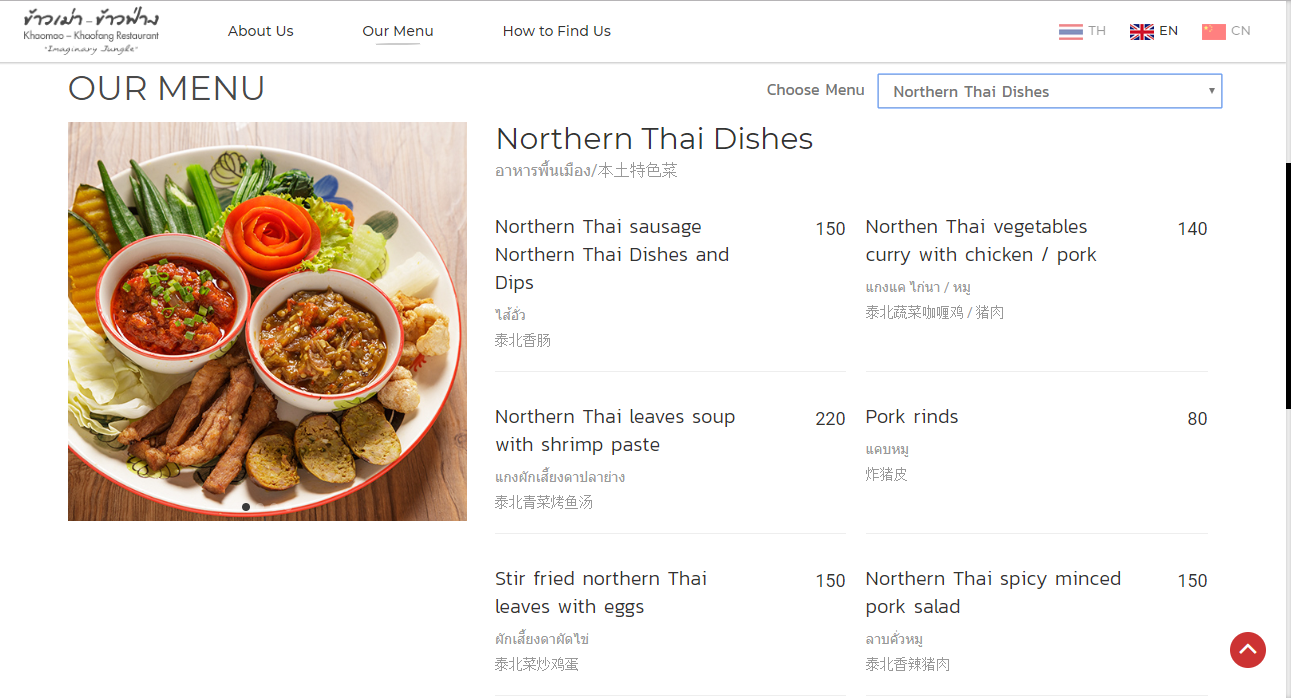The width and height of the screenshot is (1291, 698).
Task: Select the China flag icon
Action: [x=1213, y=31]
